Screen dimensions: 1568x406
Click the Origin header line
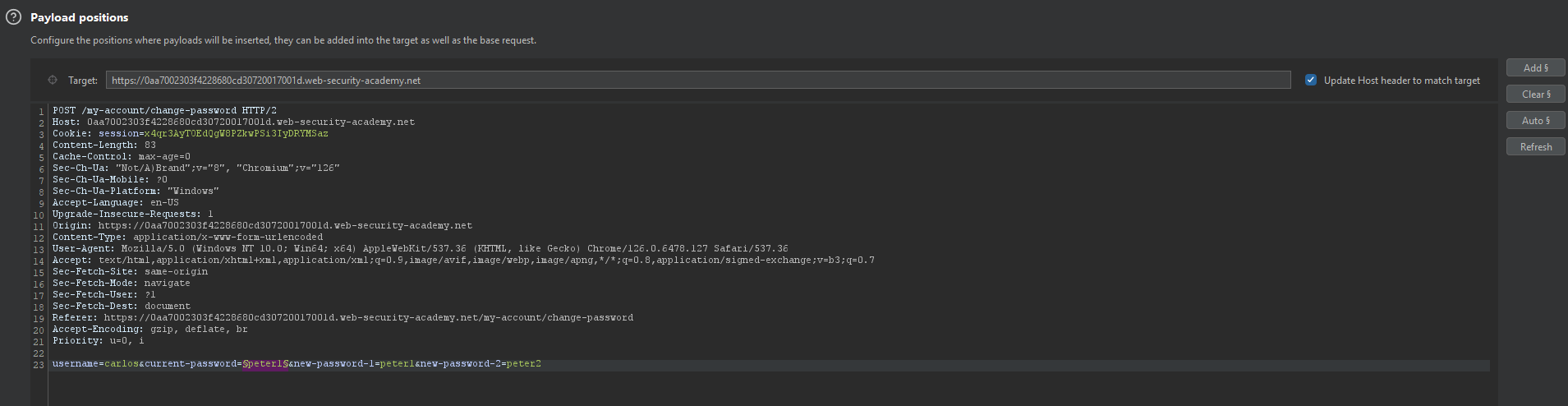pyautogui.click(x=262, y=225)
